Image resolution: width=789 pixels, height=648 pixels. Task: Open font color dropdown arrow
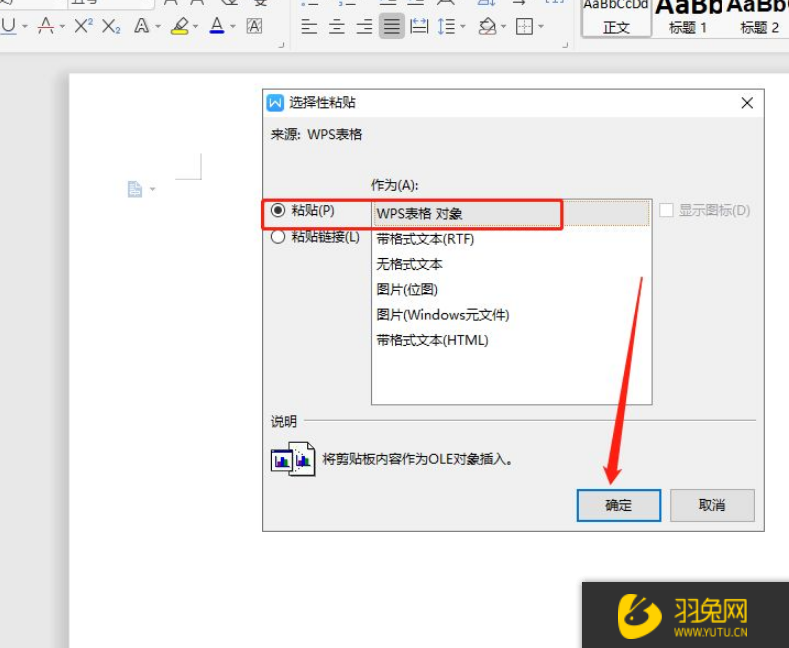point(232,26)
